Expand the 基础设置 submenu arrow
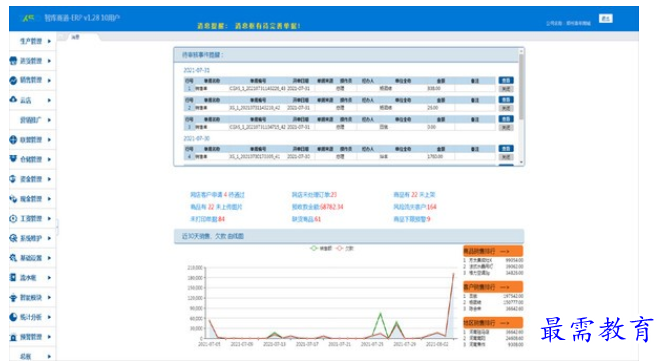The image size is (662, 361). (49, 258)
